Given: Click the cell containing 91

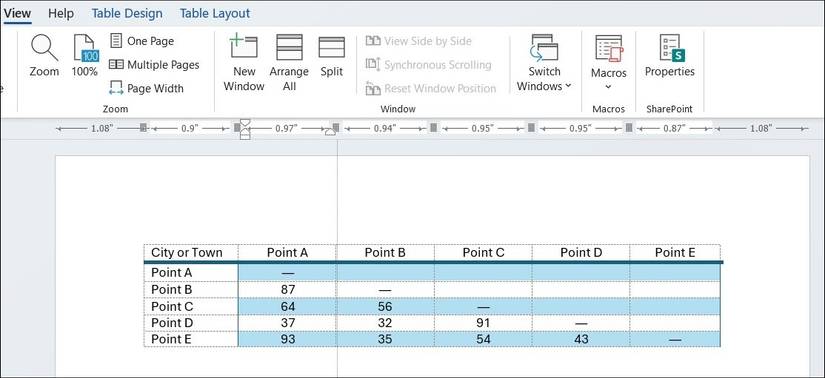Looking at the screenshot, I should (x=483, y=323).
